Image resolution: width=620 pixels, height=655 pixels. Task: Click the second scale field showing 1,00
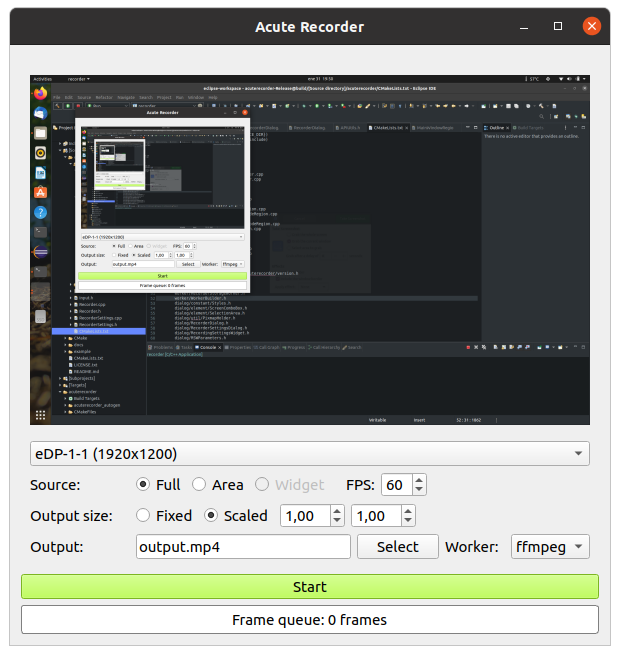376,515
